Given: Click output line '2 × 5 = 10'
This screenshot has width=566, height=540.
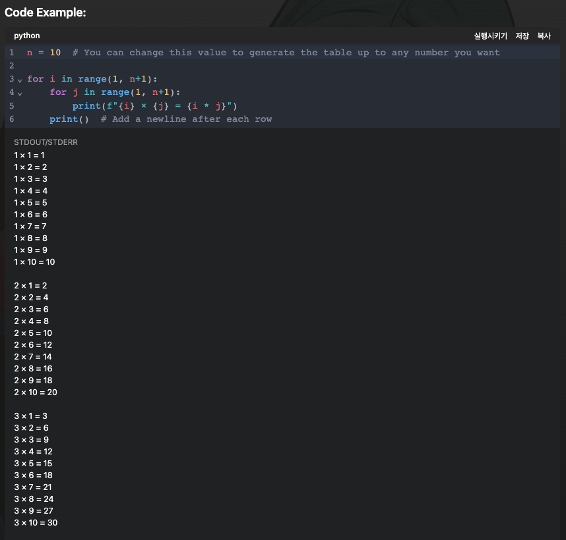Looking at the screenshot, I should click(x=33, y=333).
